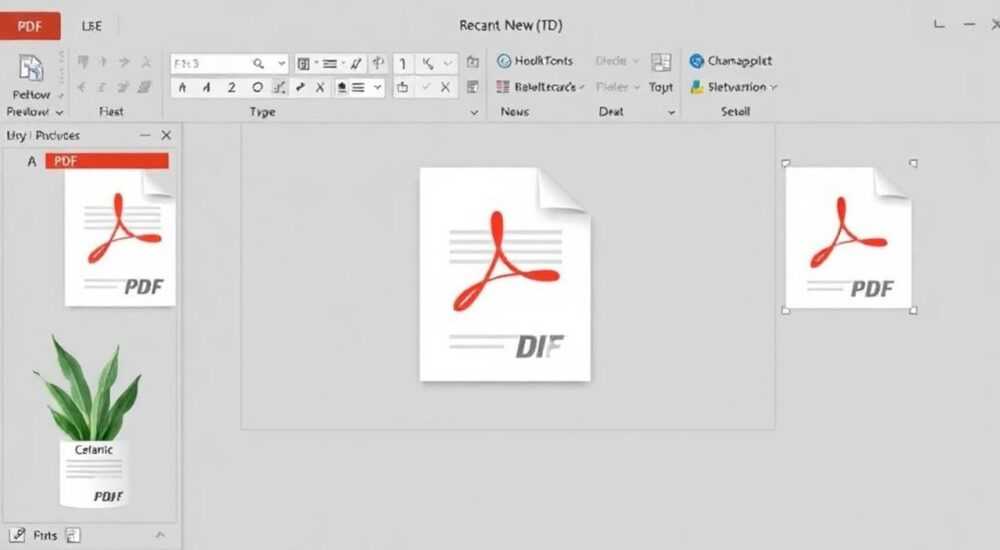Click the angled arrow icon next to 1

(x=428, y=64)
